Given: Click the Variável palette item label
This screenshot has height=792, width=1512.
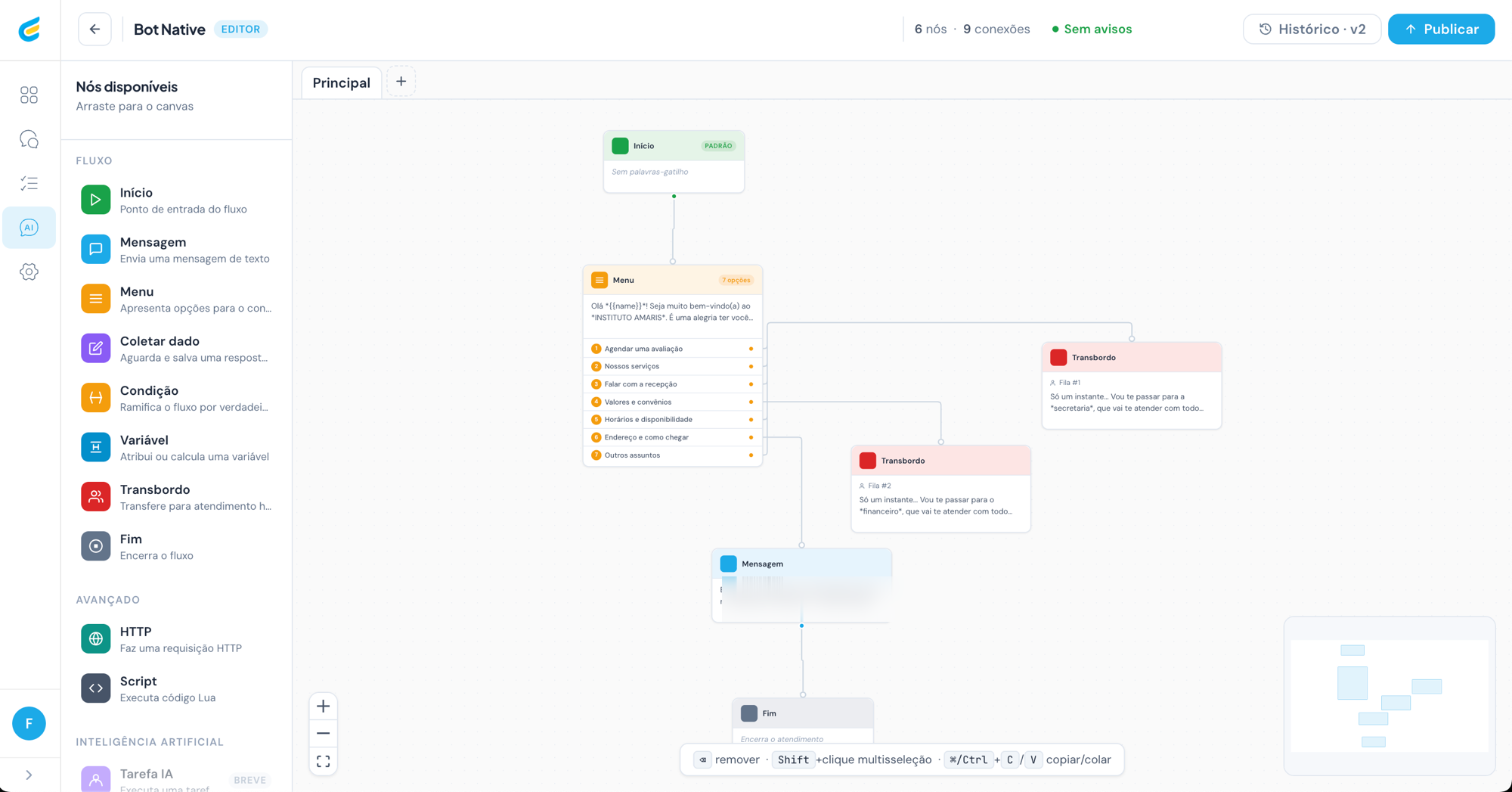Looking at the screenshot, I should [x=144, y=440].
